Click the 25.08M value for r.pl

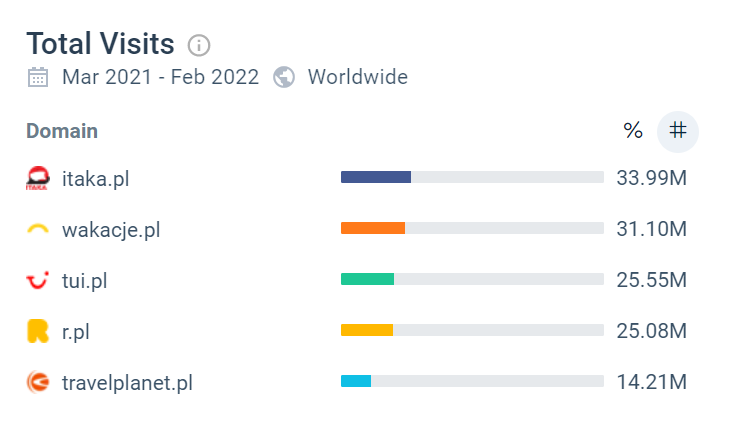click(652, 331)
